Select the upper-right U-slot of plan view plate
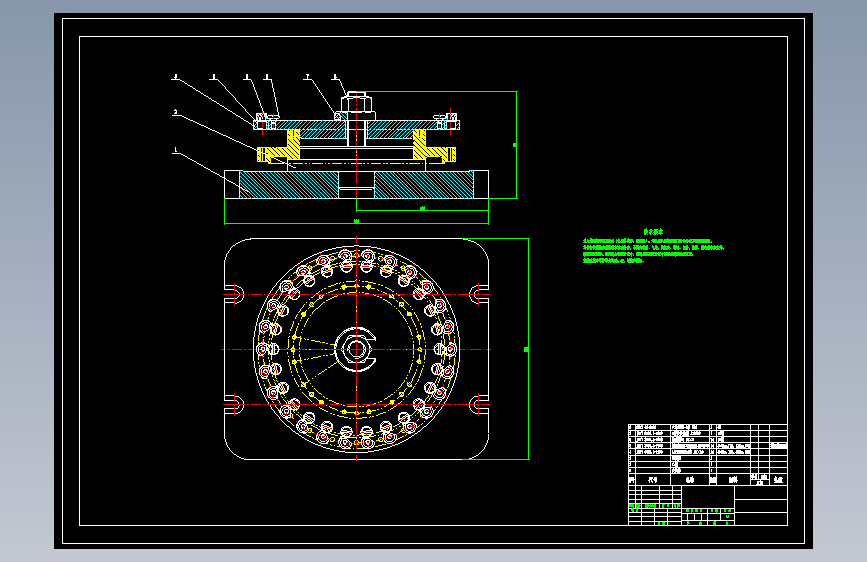The height and width of the screenshot is (562, 867). 479,294
